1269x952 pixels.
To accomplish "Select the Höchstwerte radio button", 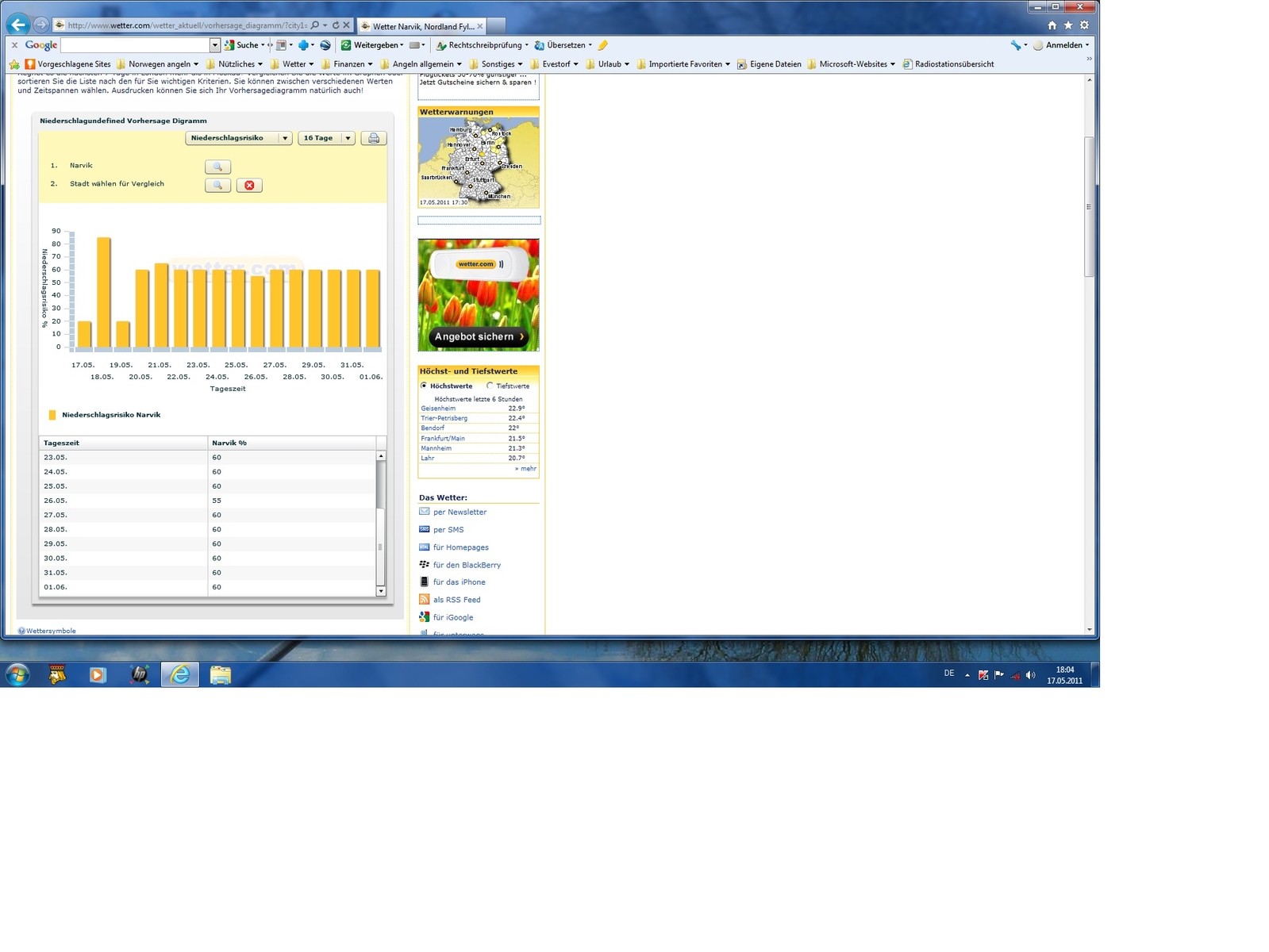I will coord(424,386).
